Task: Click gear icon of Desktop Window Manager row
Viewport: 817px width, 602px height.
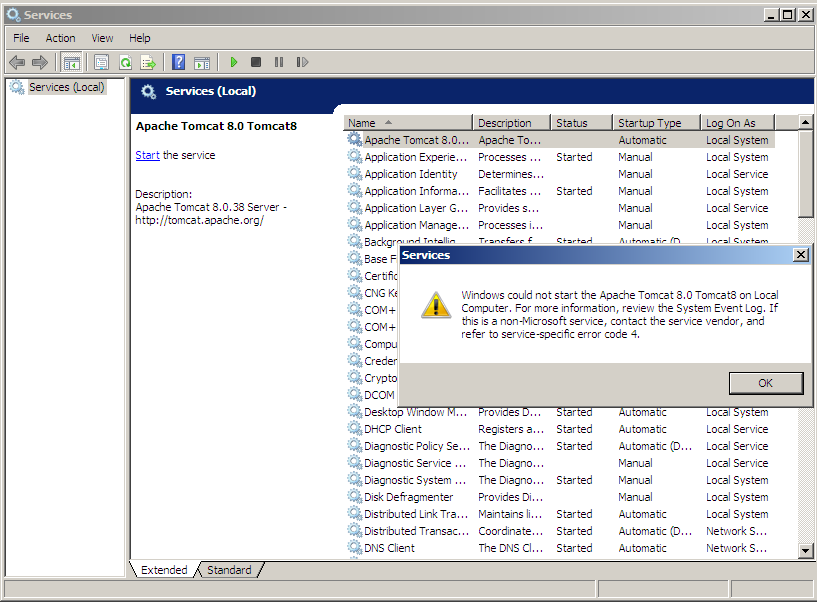Action: pos(355,412)
